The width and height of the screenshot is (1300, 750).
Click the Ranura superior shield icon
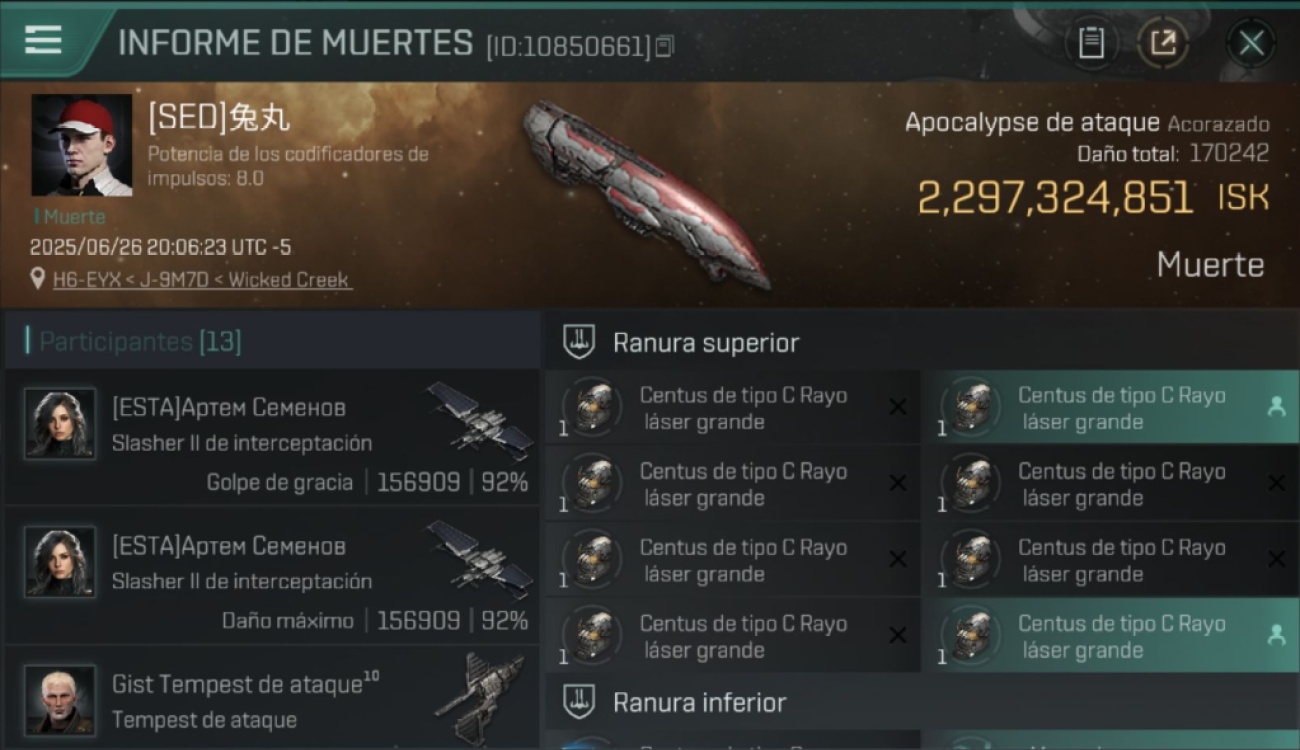pyautogui.click(x=579, y=342)
